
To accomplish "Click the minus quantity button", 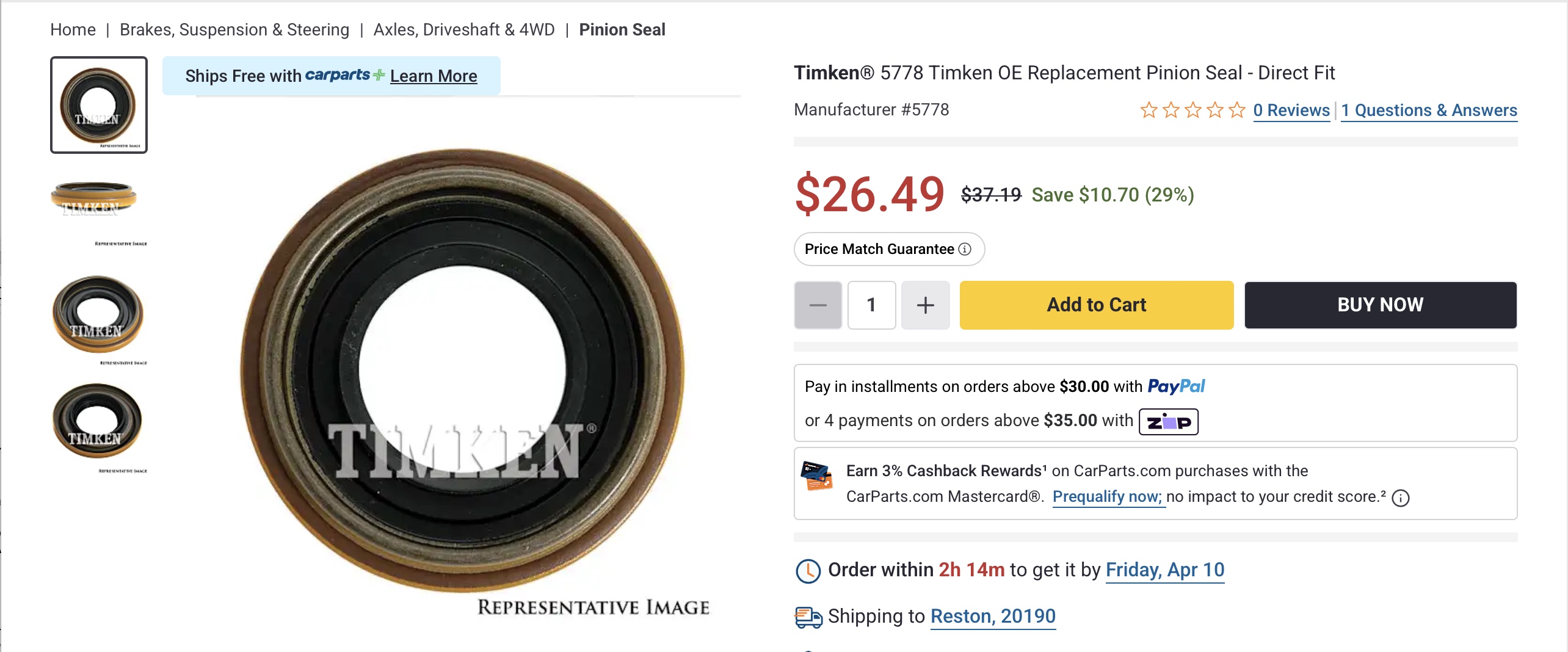I will tap(818, 305).
